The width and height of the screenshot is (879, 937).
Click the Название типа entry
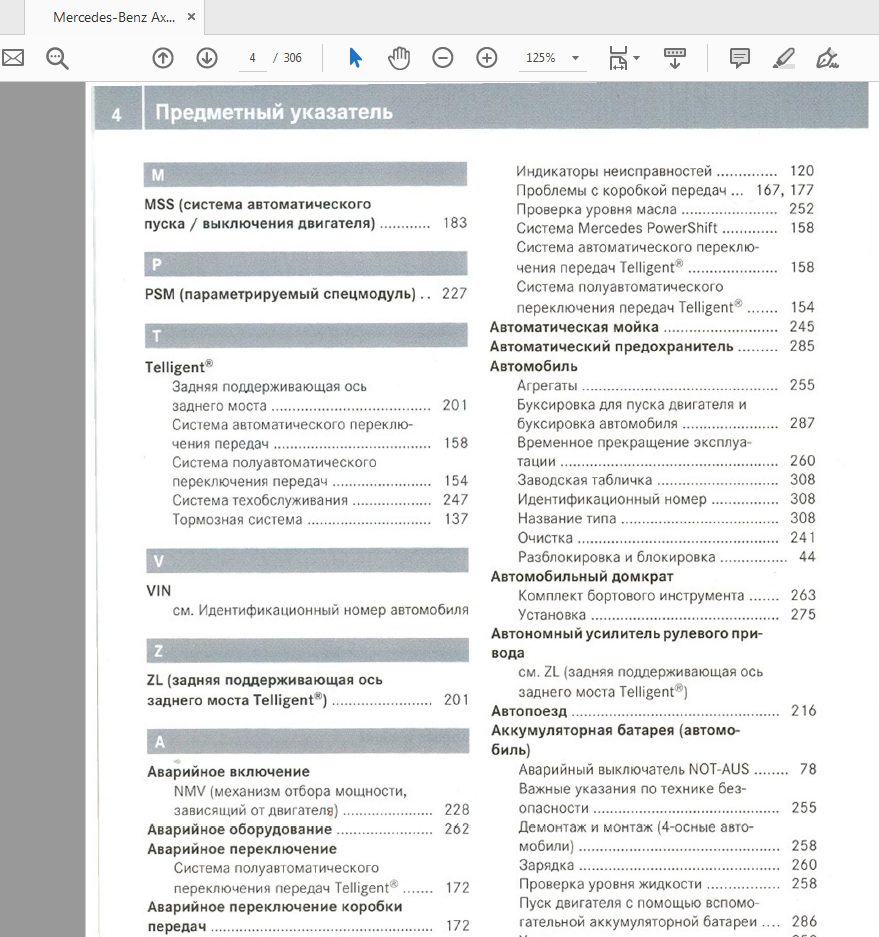pyautogui.click(x=566, y=518)
